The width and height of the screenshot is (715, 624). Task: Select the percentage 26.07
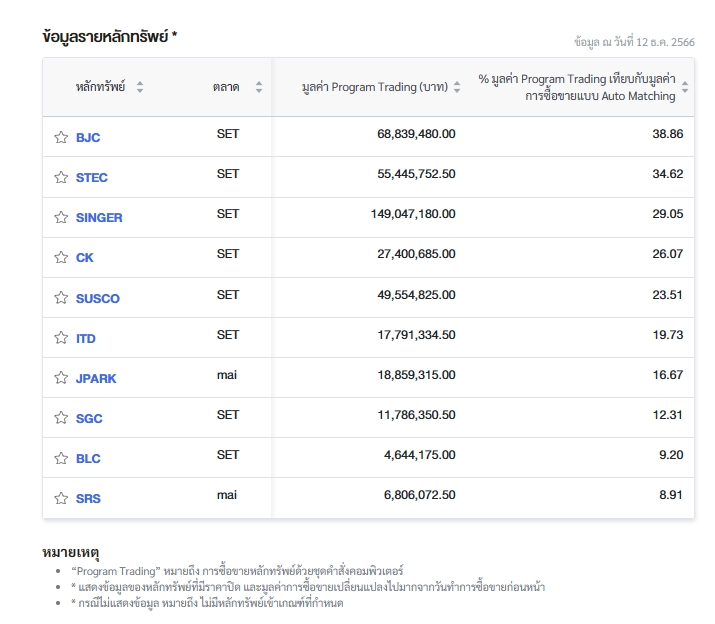[668, 254]
